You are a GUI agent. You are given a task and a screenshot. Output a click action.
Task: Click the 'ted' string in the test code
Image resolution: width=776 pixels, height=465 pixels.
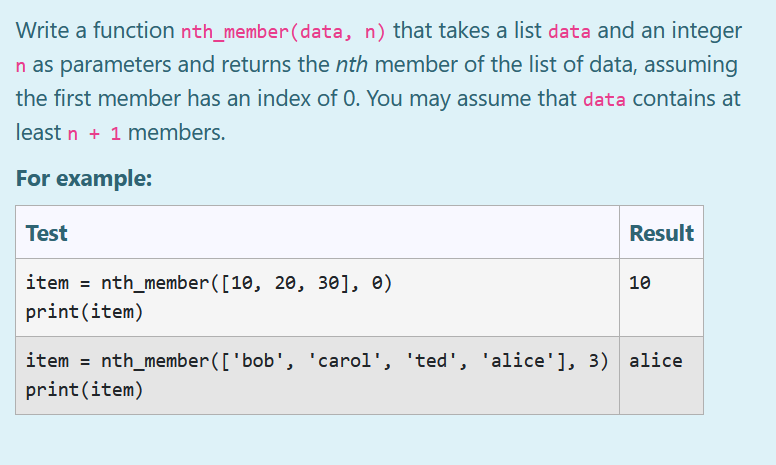tap(431, 361)
